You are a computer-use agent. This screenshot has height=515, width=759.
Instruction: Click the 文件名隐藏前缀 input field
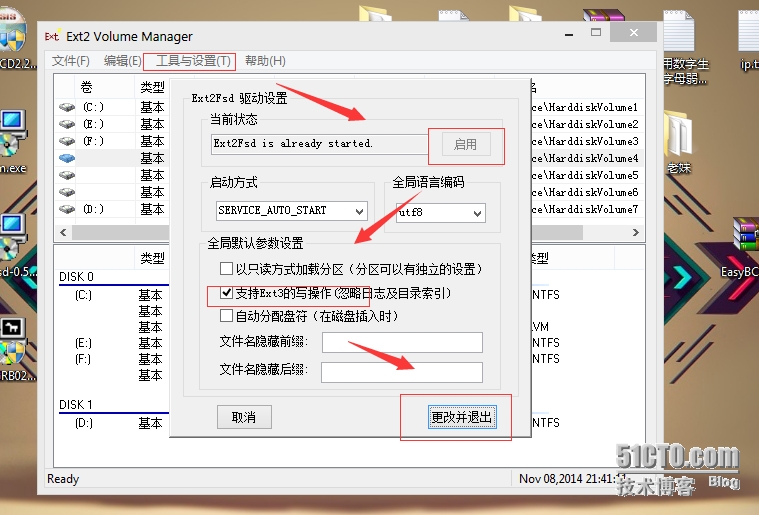click(x=402, y=342)
